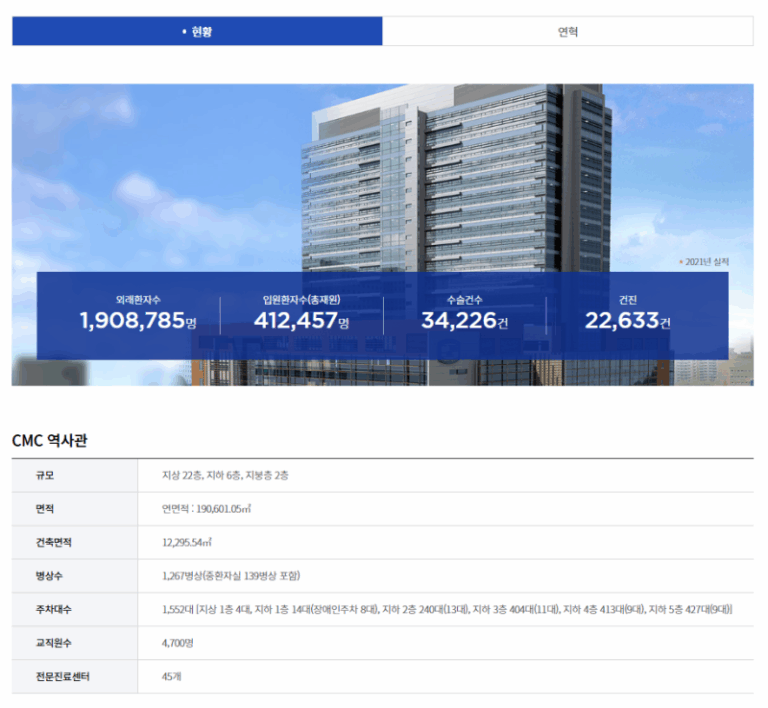The image size is (768, 708).
Task: Select the 22,633 checkup figure
Action: pos(621,321)
